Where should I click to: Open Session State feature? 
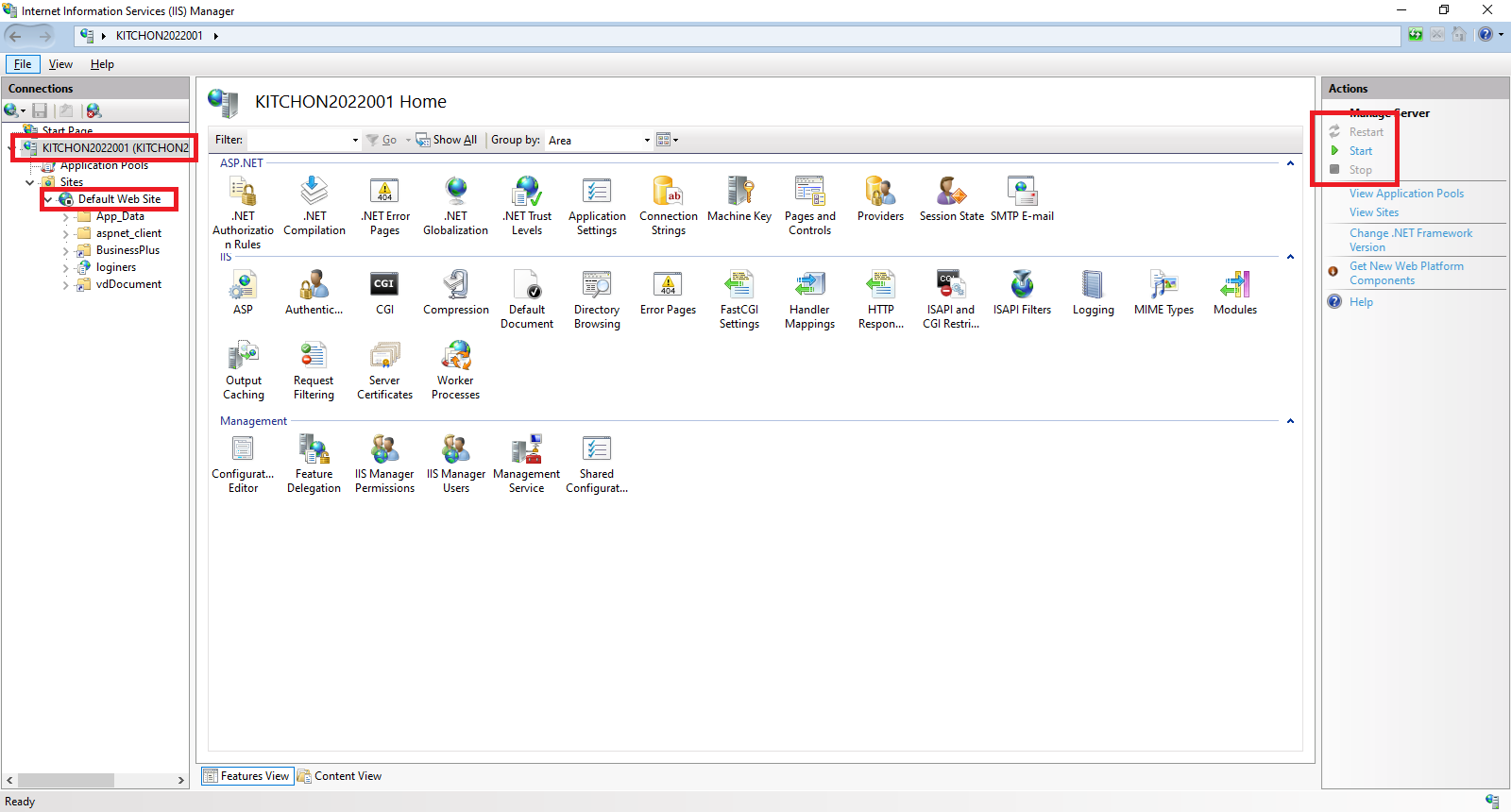[x=952, y=199]
